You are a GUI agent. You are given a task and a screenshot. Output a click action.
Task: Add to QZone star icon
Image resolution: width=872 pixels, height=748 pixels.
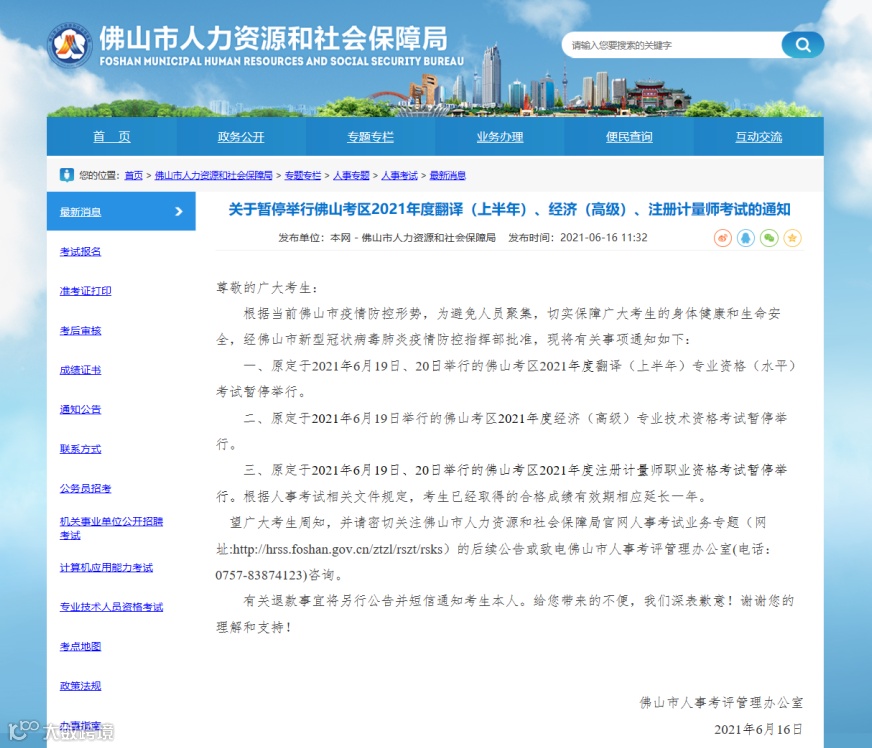pos(792,238)
